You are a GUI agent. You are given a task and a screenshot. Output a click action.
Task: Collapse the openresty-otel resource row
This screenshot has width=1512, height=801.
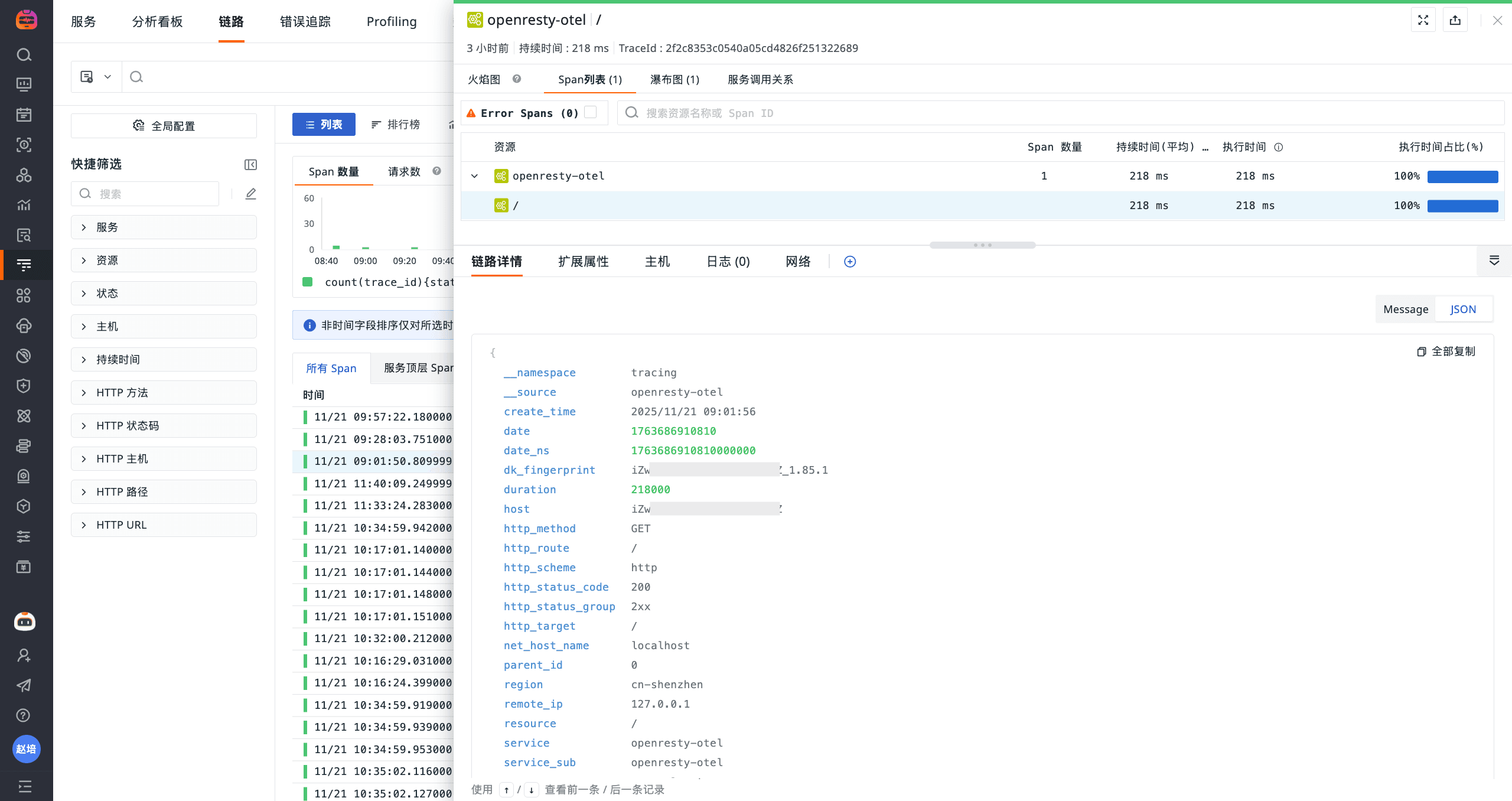point(474,176)
